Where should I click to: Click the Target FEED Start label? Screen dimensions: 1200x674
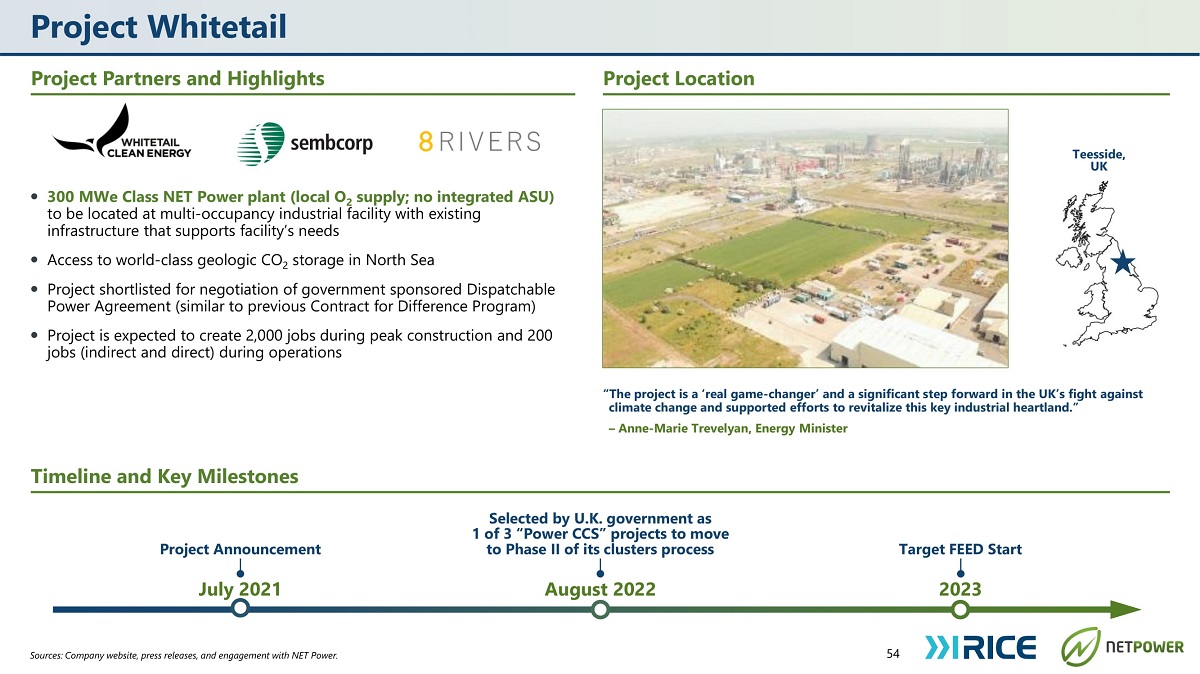coord(961,549)
